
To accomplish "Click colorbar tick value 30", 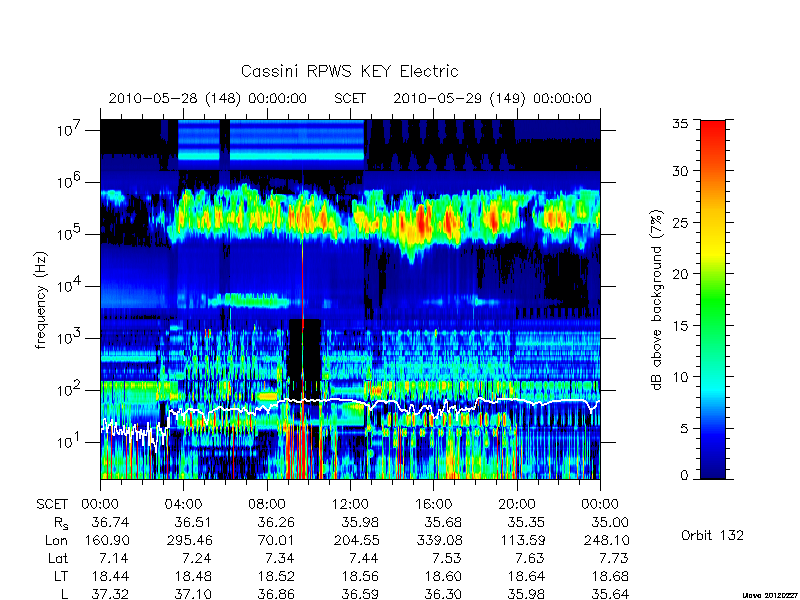I will coord(680,171).
